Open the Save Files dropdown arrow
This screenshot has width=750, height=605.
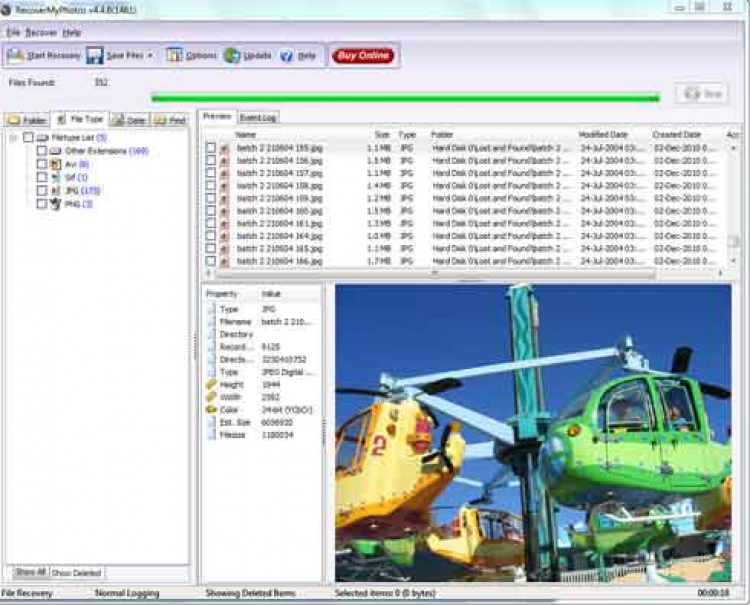pos(150,56)
